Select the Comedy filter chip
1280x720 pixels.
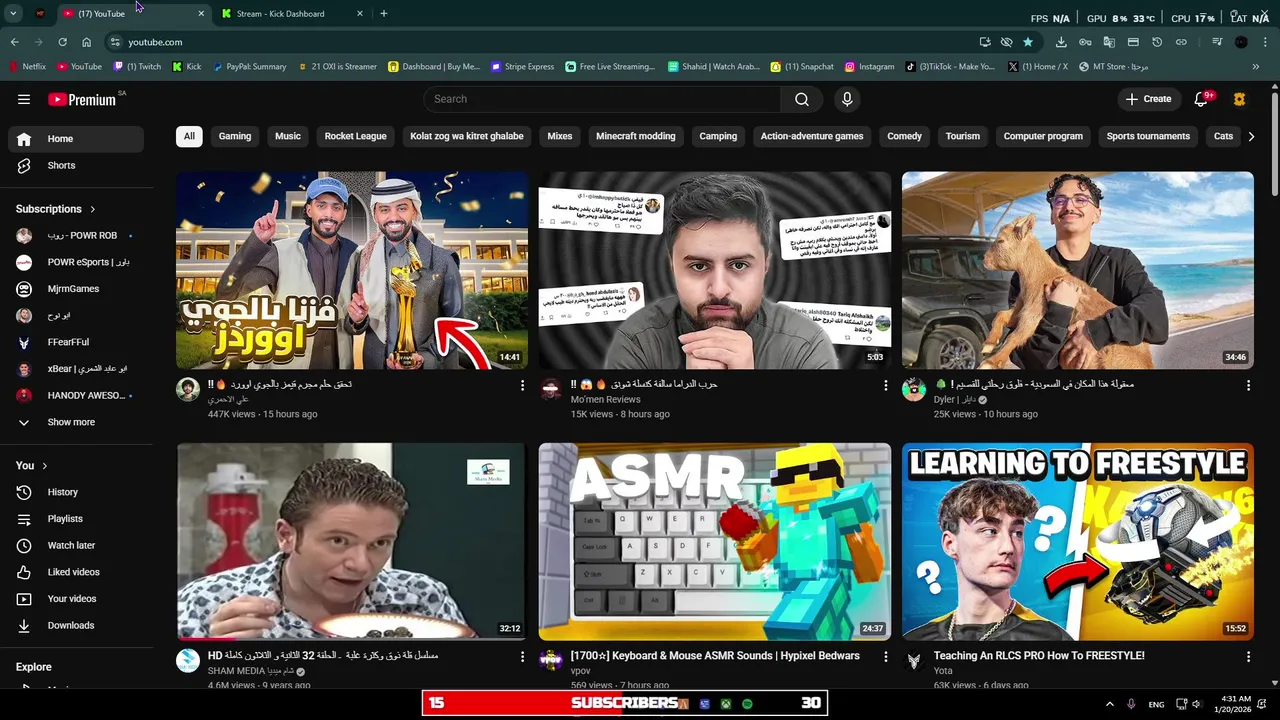(904, 136)
